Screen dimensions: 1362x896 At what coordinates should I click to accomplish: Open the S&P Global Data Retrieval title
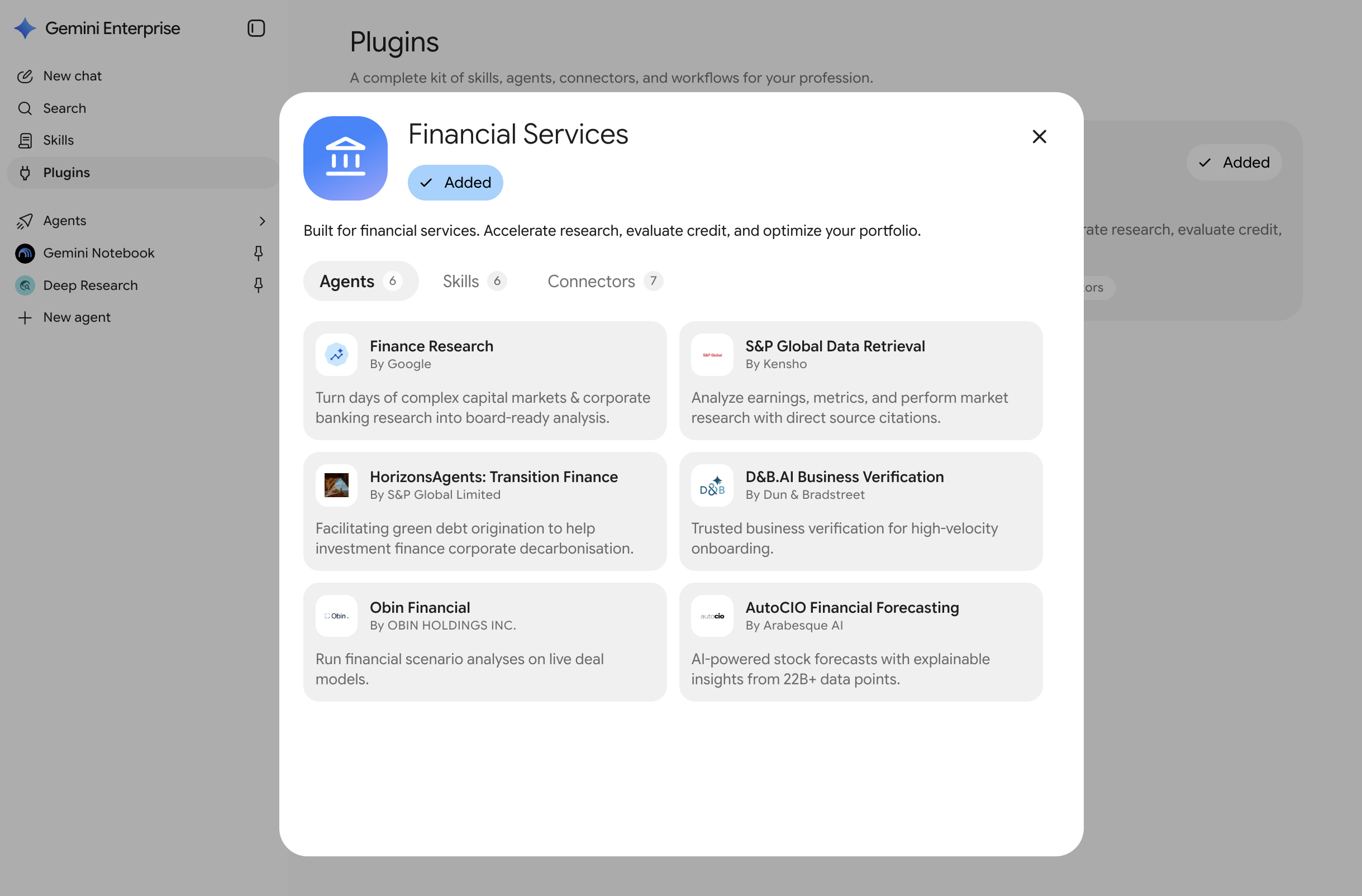point(835,346)
